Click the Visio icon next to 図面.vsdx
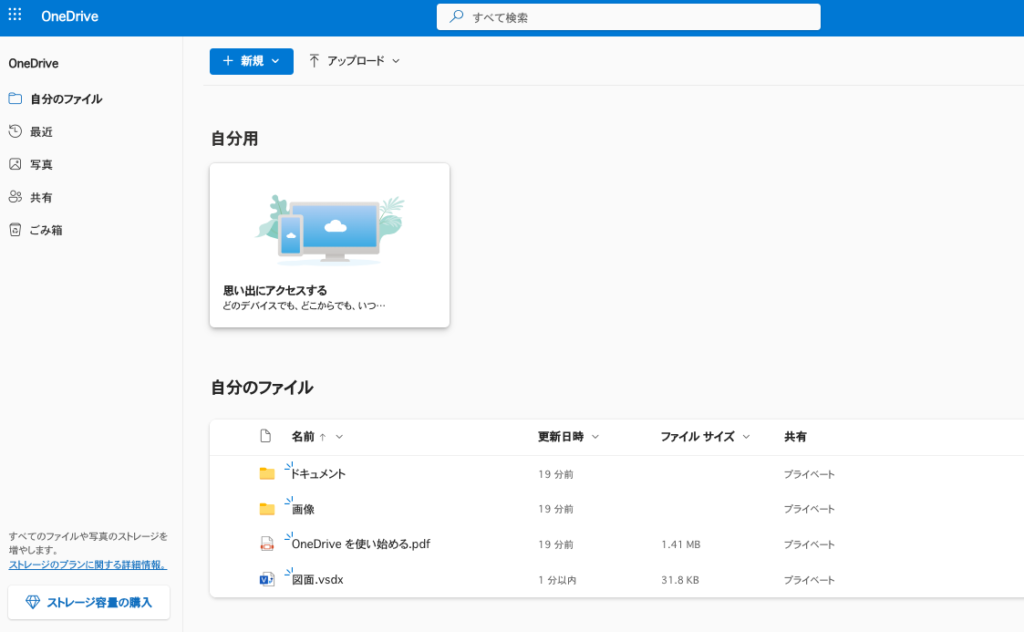The width and height of the screenshot is (1024, 632). [x=266, y=579]
